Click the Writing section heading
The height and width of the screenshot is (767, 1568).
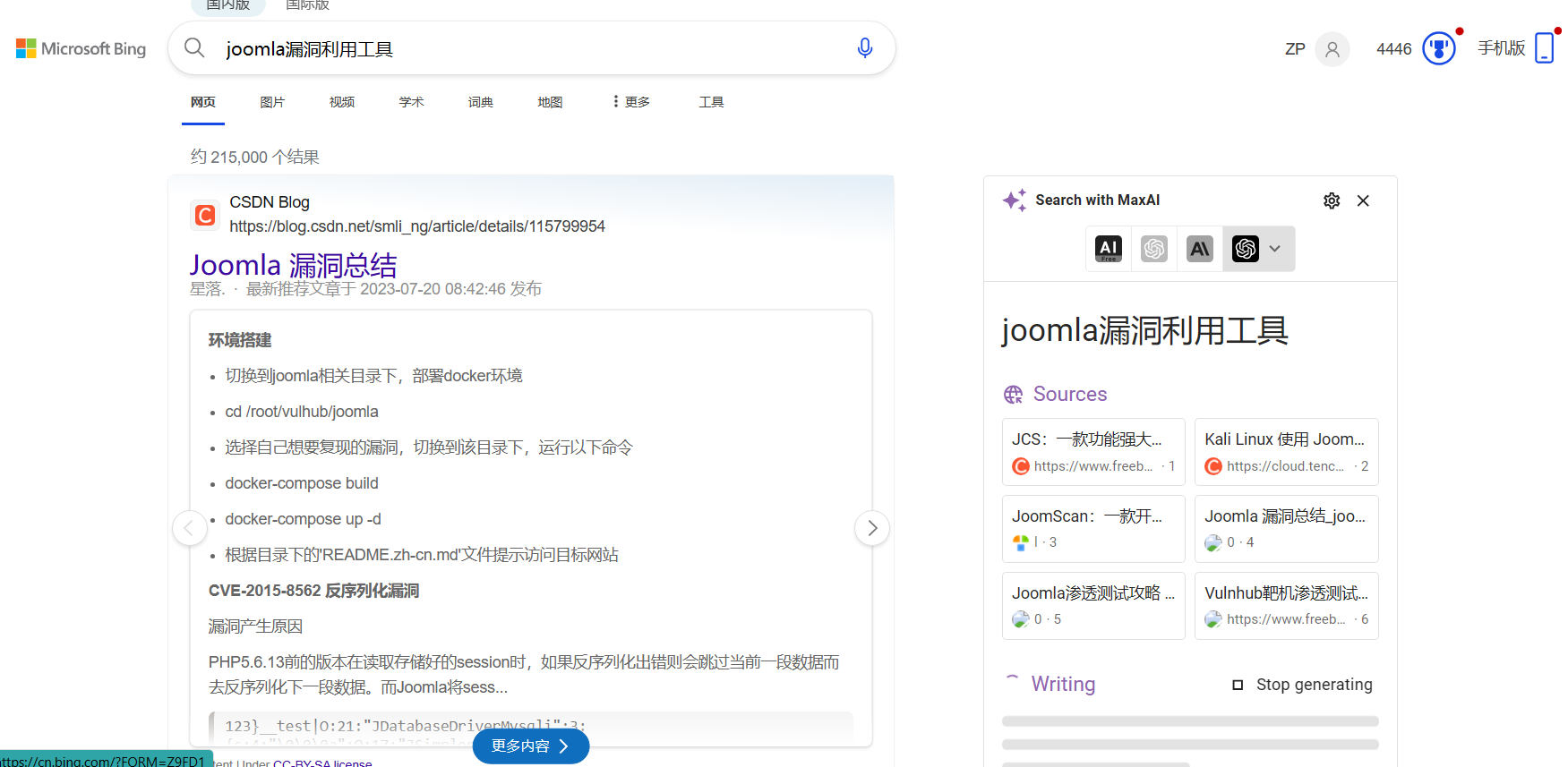coord(1063,685)
